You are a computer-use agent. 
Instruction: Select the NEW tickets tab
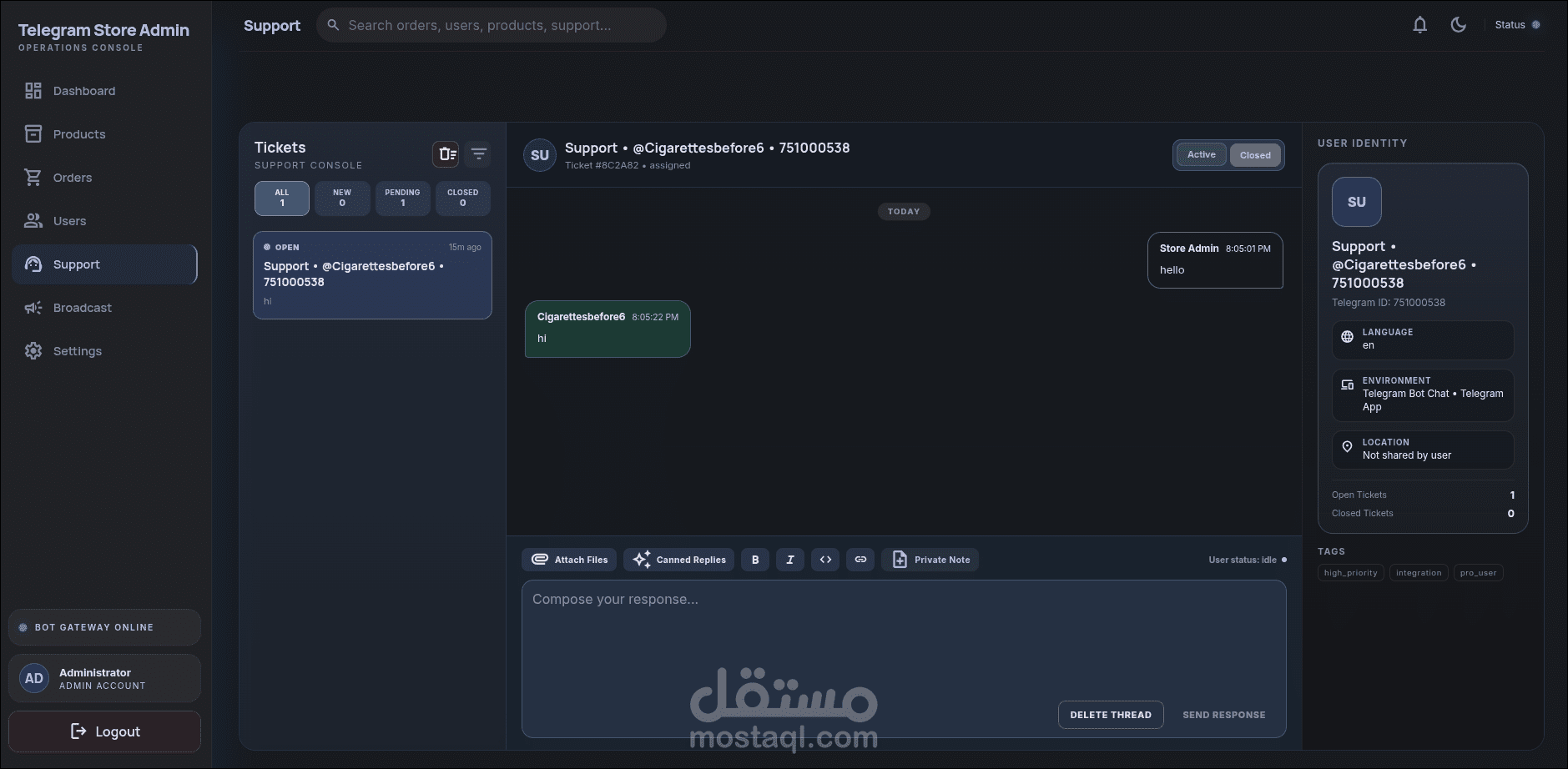342,199
